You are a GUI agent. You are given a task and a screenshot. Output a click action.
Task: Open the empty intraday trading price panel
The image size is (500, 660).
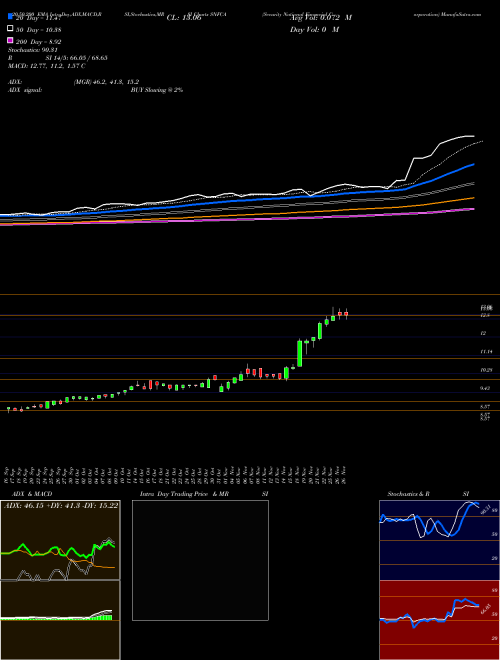tap(200, 560)
